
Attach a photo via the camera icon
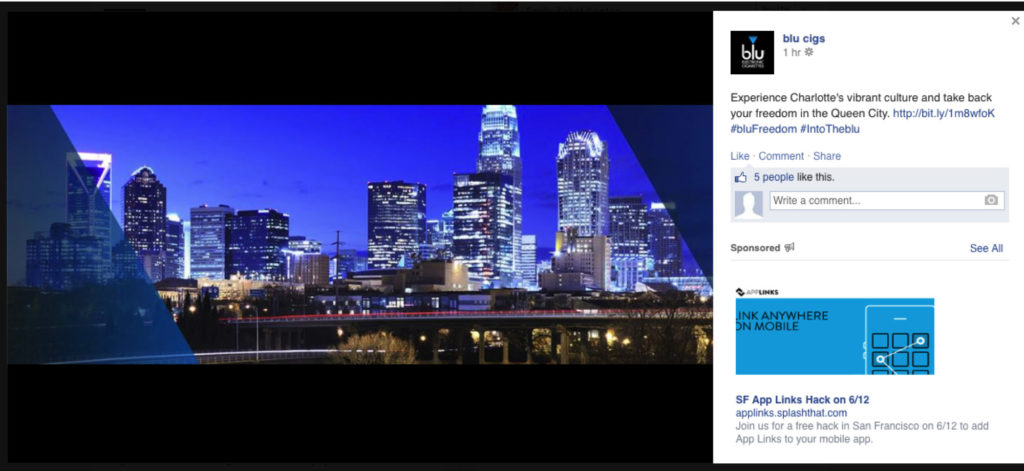coord(991,201)
